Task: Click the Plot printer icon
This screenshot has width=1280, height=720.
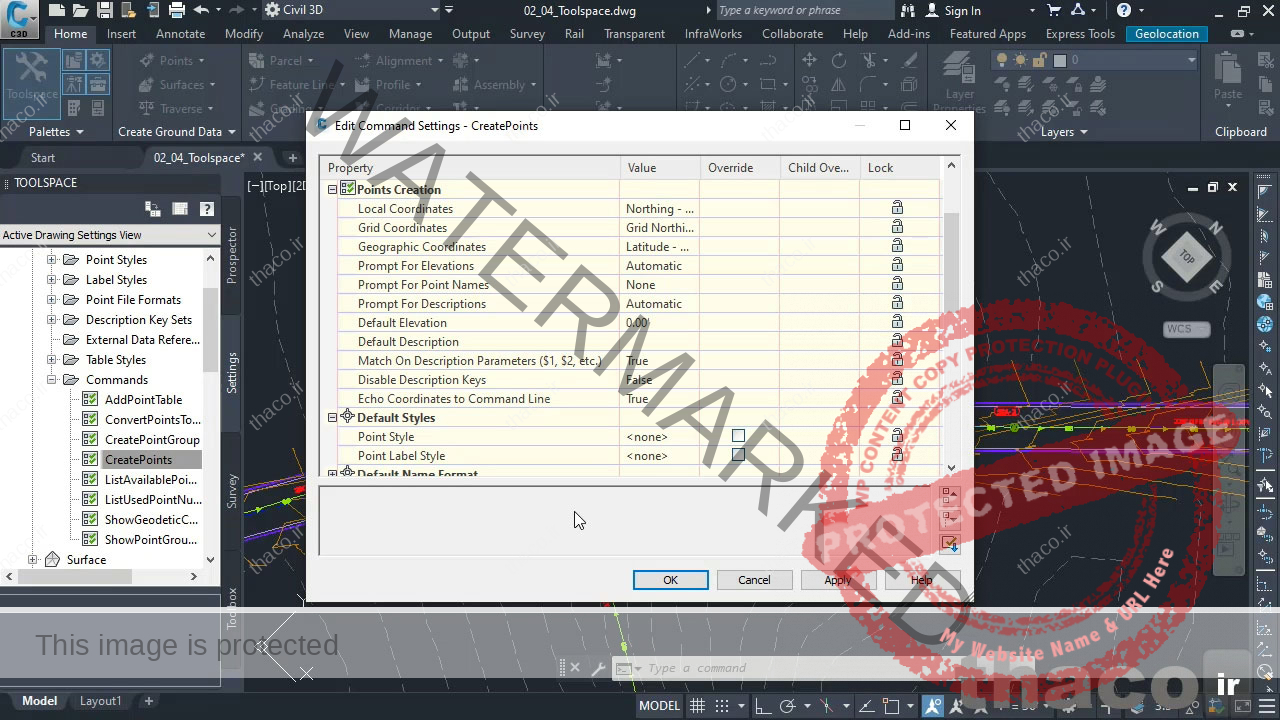Action: click(x=176, y=10)
